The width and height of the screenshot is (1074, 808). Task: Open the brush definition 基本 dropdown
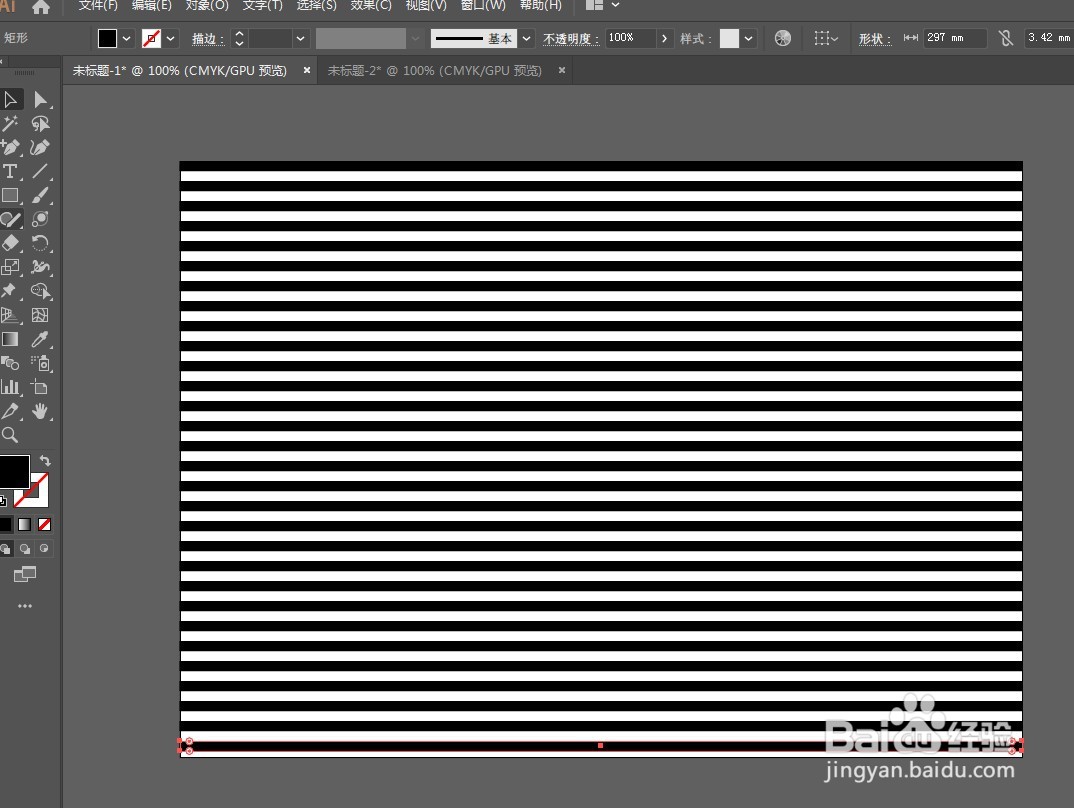[526, 38]
